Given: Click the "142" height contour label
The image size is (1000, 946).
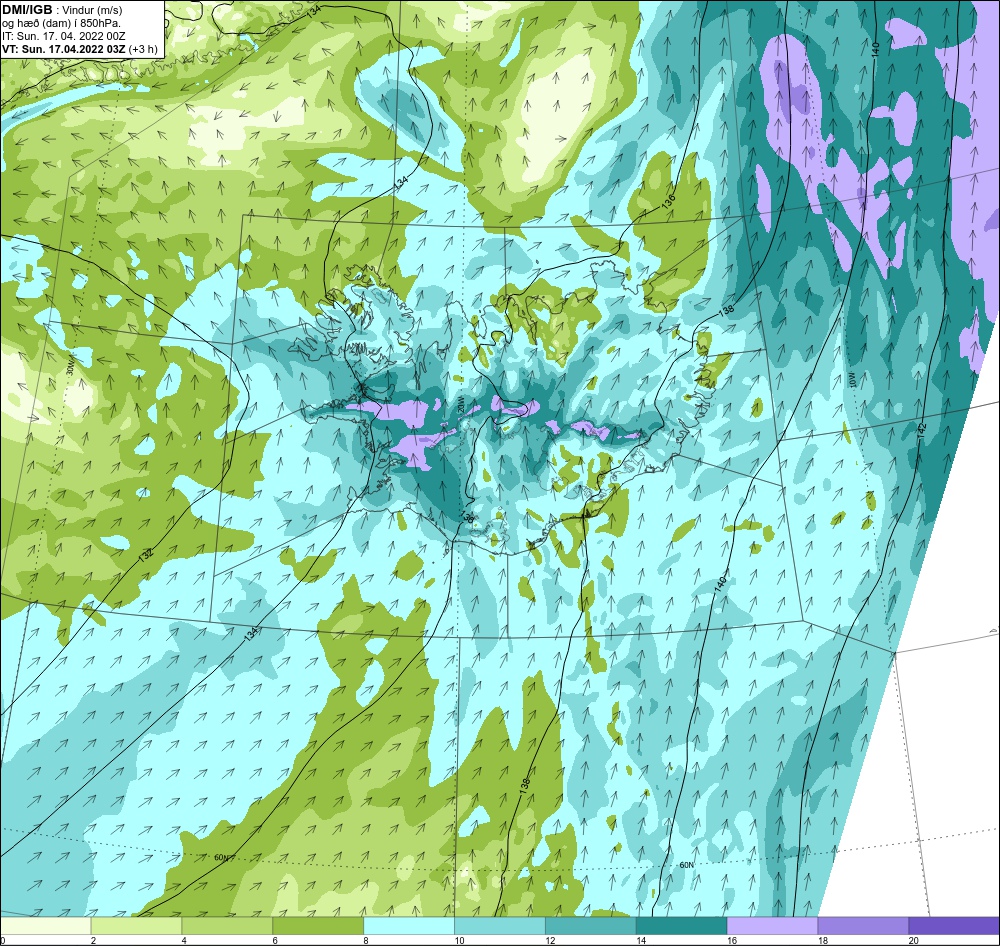Looking at the screenshot, I should pos(923,429).
